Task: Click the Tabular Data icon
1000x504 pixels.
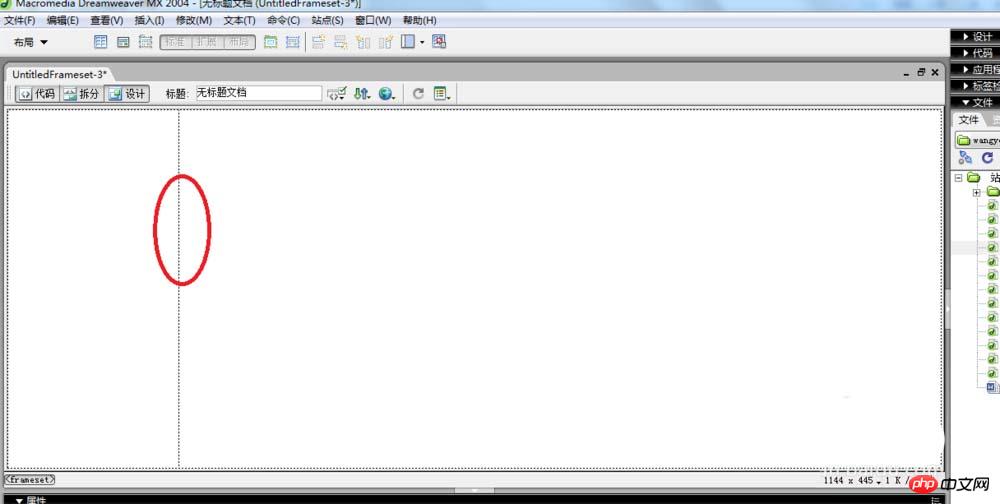Action: coord(439,42)
